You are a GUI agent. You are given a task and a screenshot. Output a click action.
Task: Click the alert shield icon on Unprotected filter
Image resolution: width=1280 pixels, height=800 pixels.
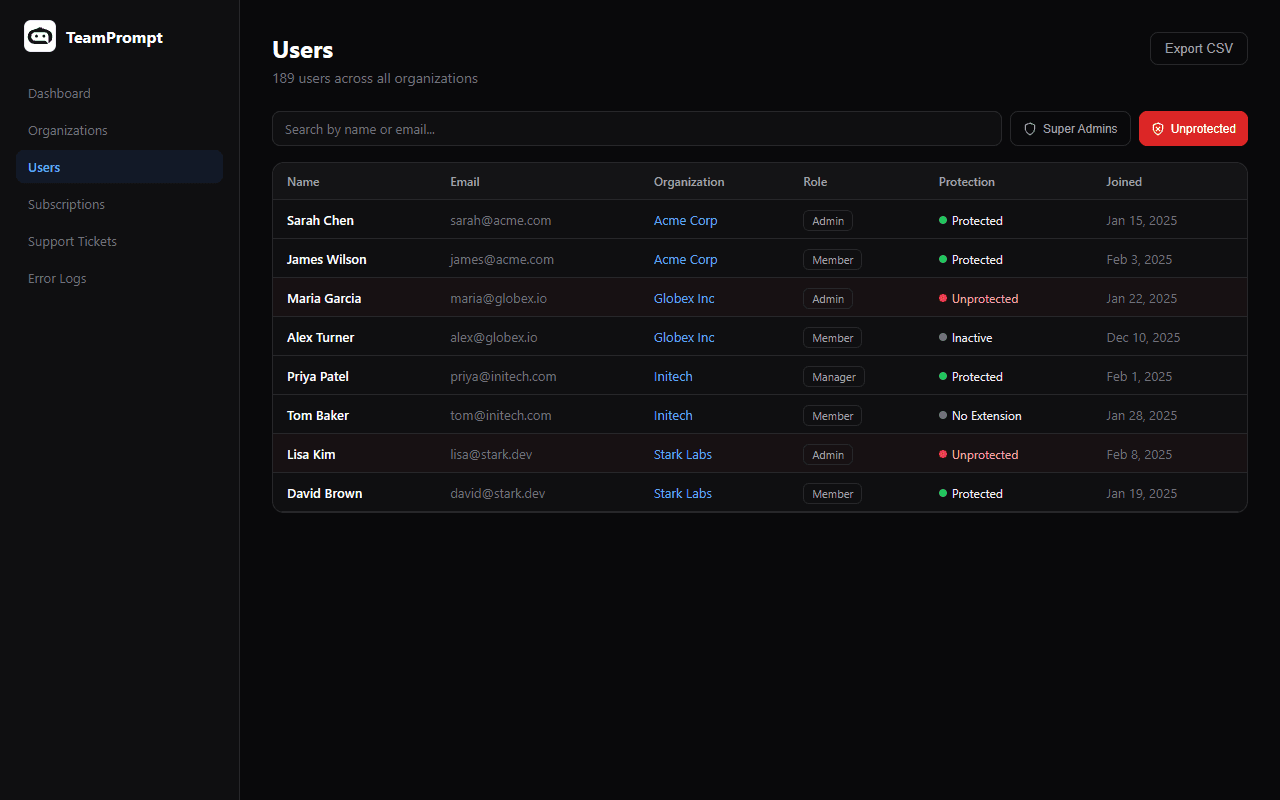coord(1158,128)
